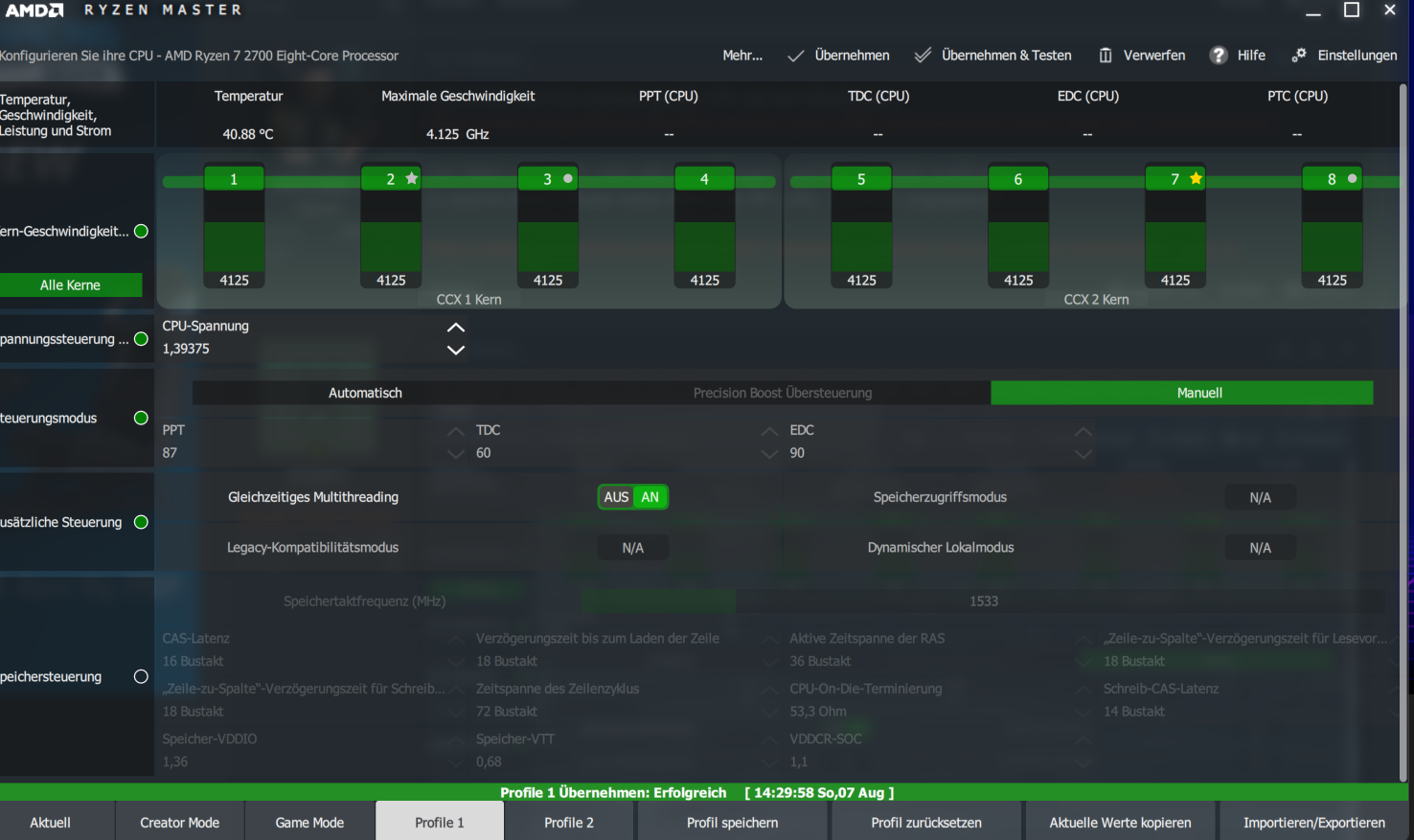Click maximum speed value 4.125 GHz

pos(458,134)
